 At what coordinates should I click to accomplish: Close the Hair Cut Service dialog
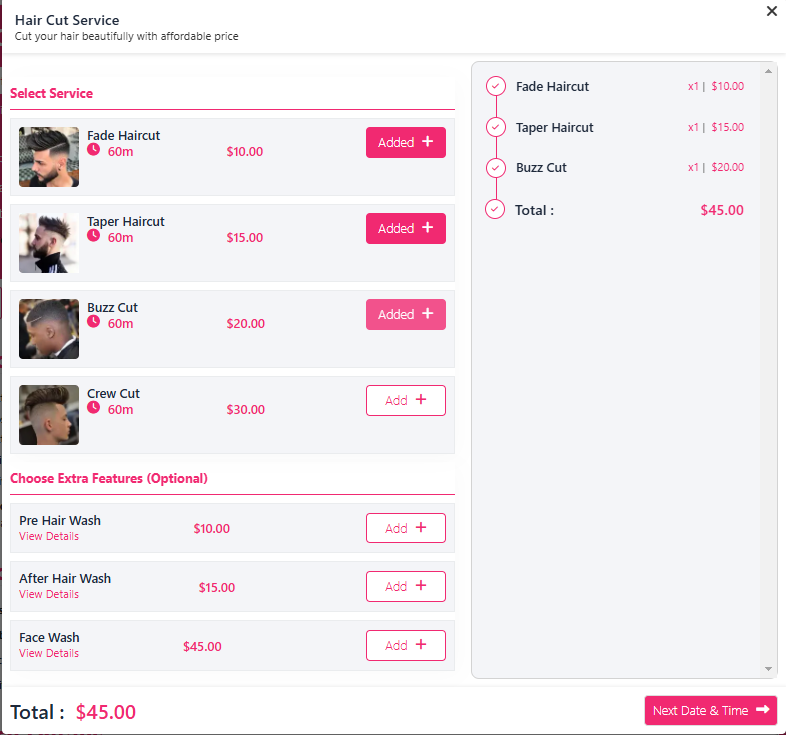(x=771, y=11)
